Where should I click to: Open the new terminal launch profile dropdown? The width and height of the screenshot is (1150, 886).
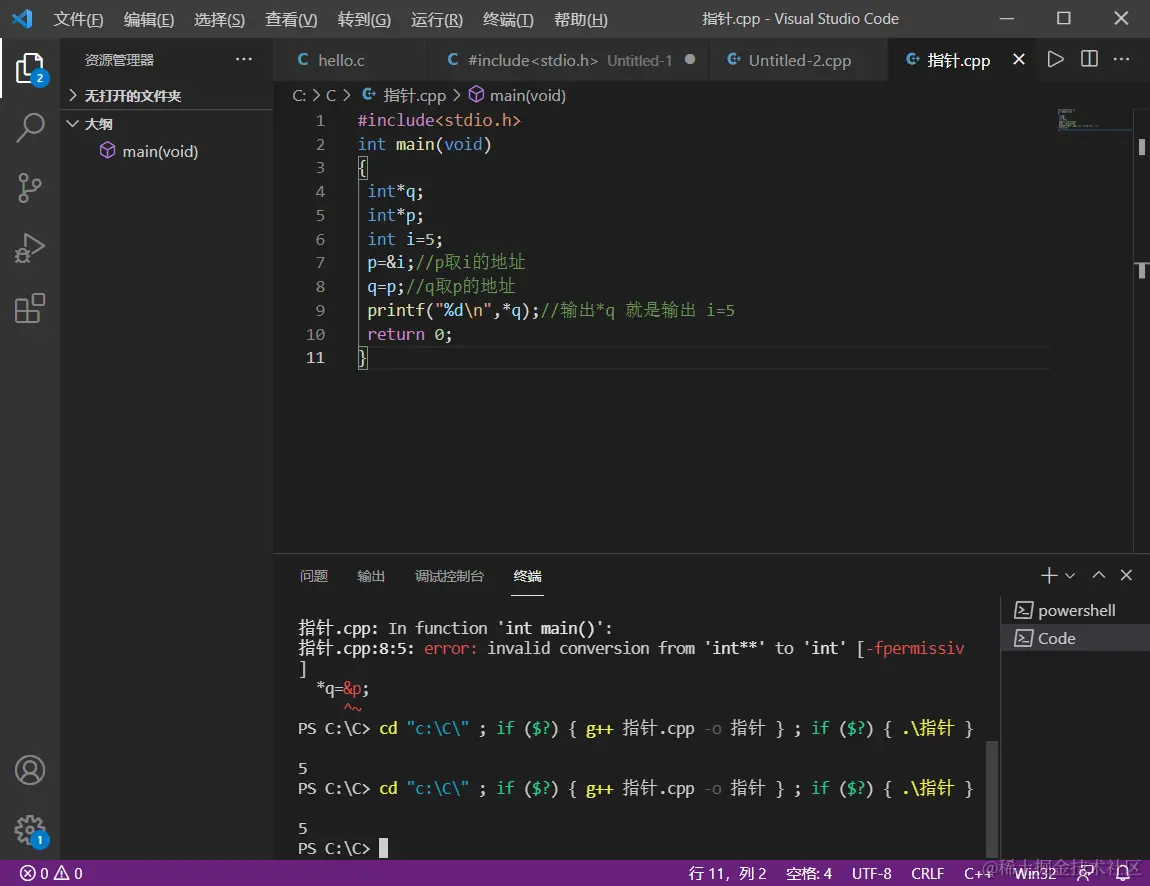(1070, 576)
